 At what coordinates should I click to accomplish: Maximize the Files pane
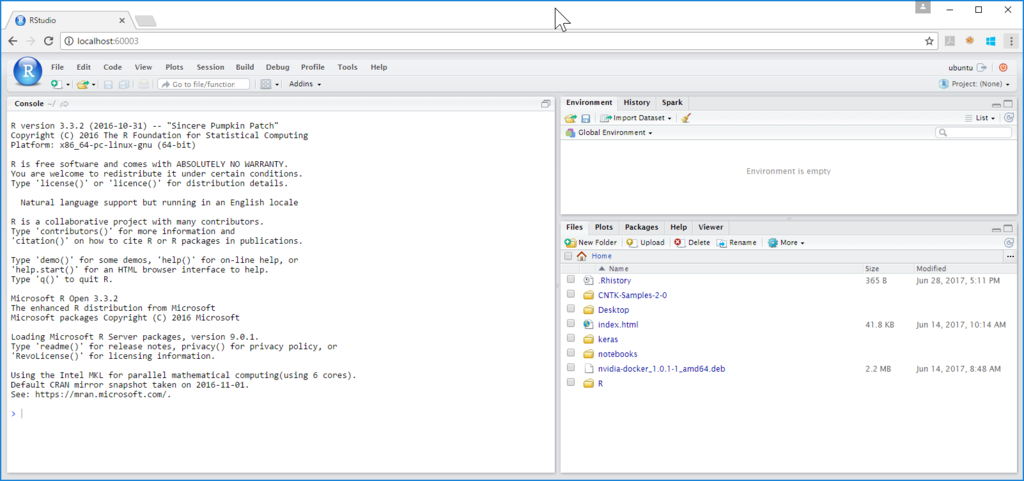click(x=1008, y=228)
